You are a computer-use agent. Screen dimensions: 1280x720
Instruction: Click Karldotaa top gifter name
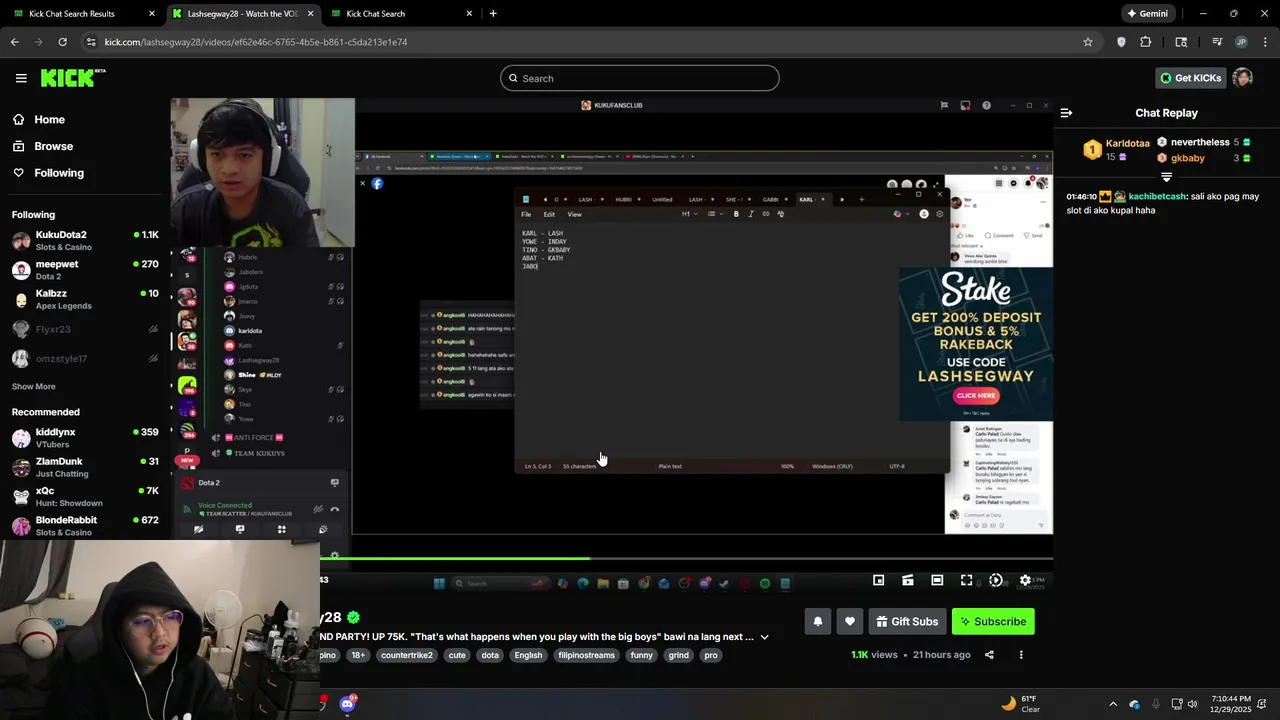click(x=1128, y=143)
